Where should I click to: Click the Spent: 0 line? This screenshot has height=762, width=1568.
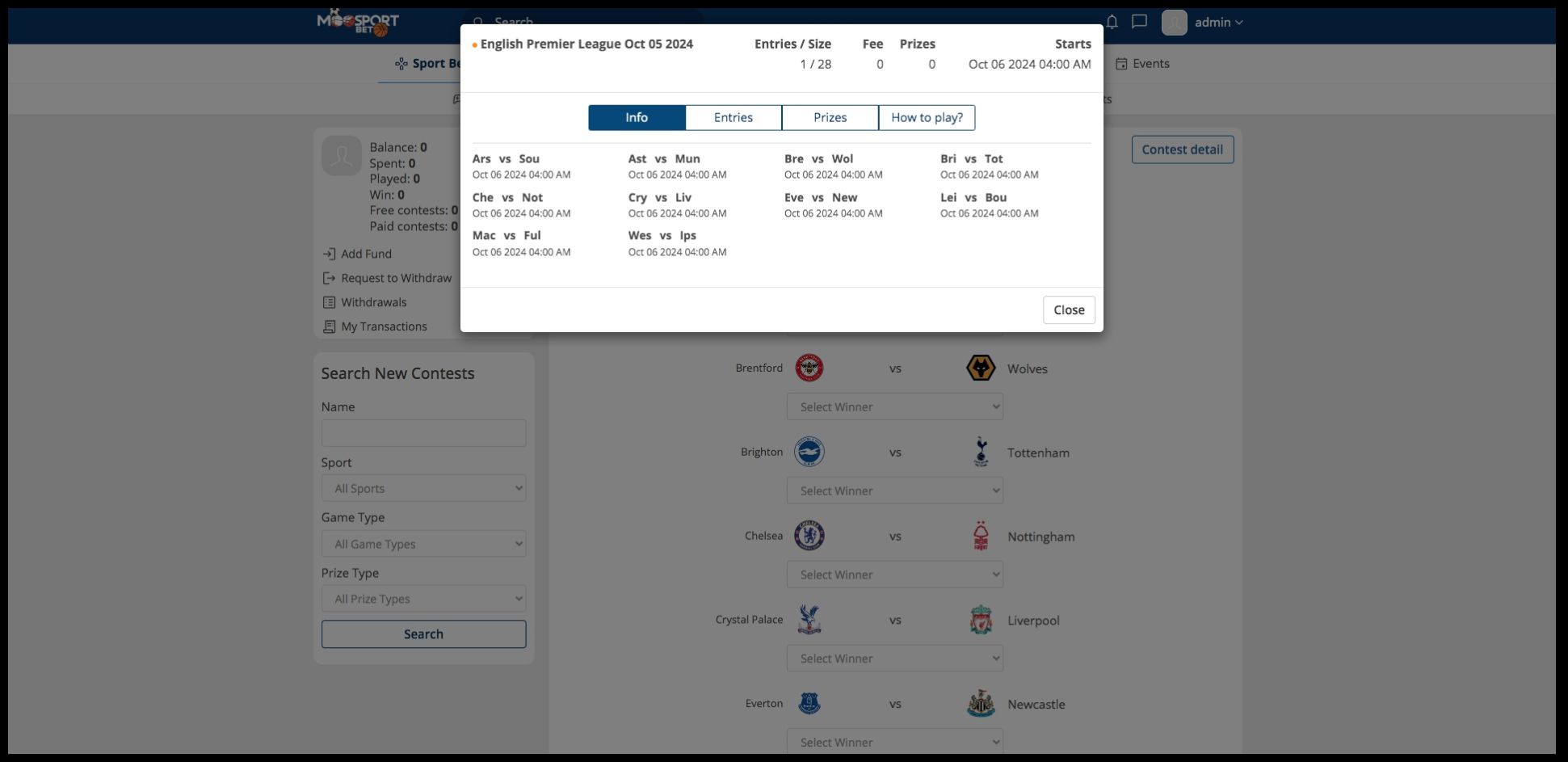393,163
